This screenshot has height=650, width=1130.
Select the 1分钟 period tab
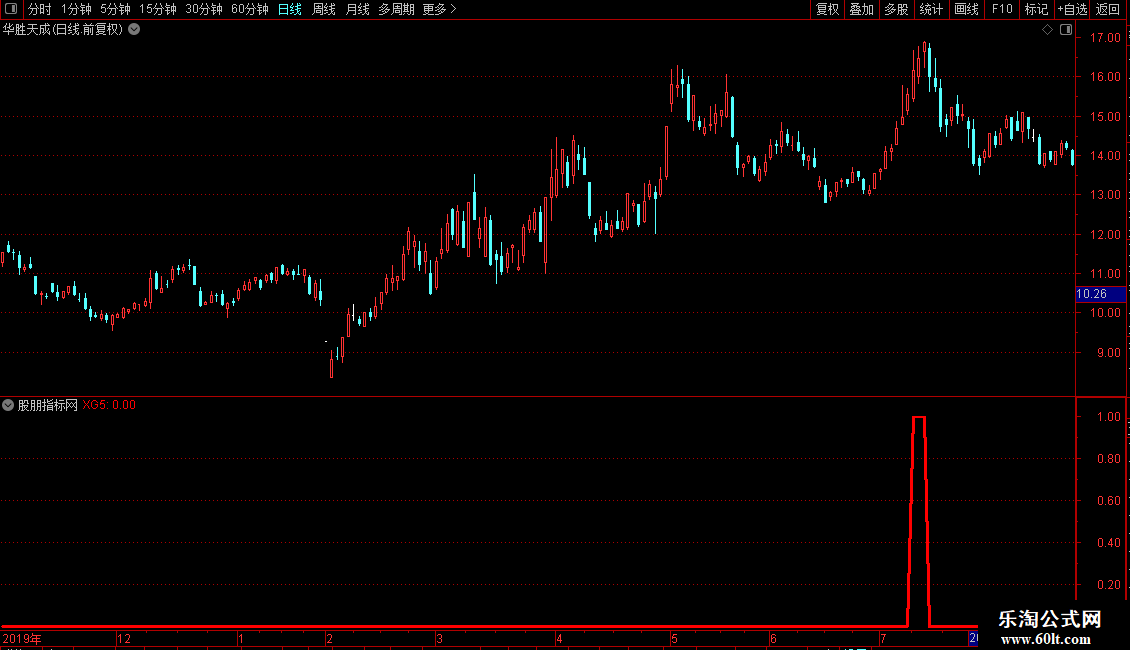click(76, 9)
